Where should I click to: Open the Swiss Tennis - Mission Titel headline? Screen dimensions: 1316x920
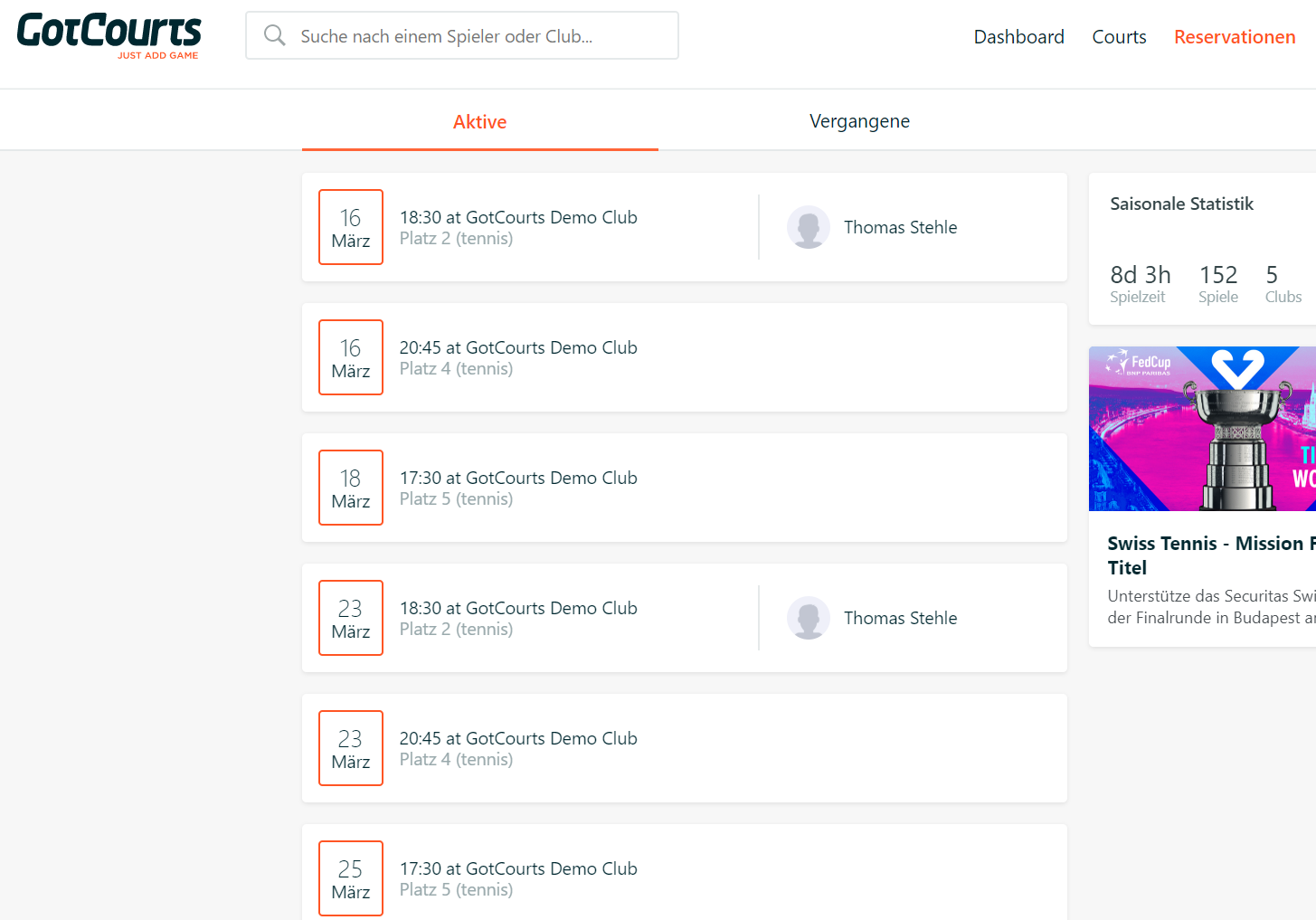point(1211,555)
